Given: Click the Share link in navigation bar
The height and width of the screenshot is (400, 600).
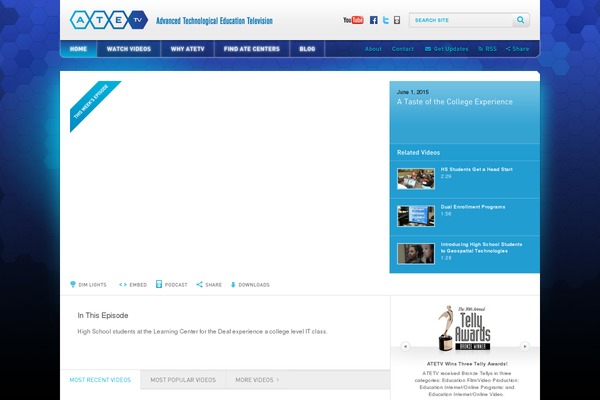Looking at the screenshot, I should [x=517, y=49].
